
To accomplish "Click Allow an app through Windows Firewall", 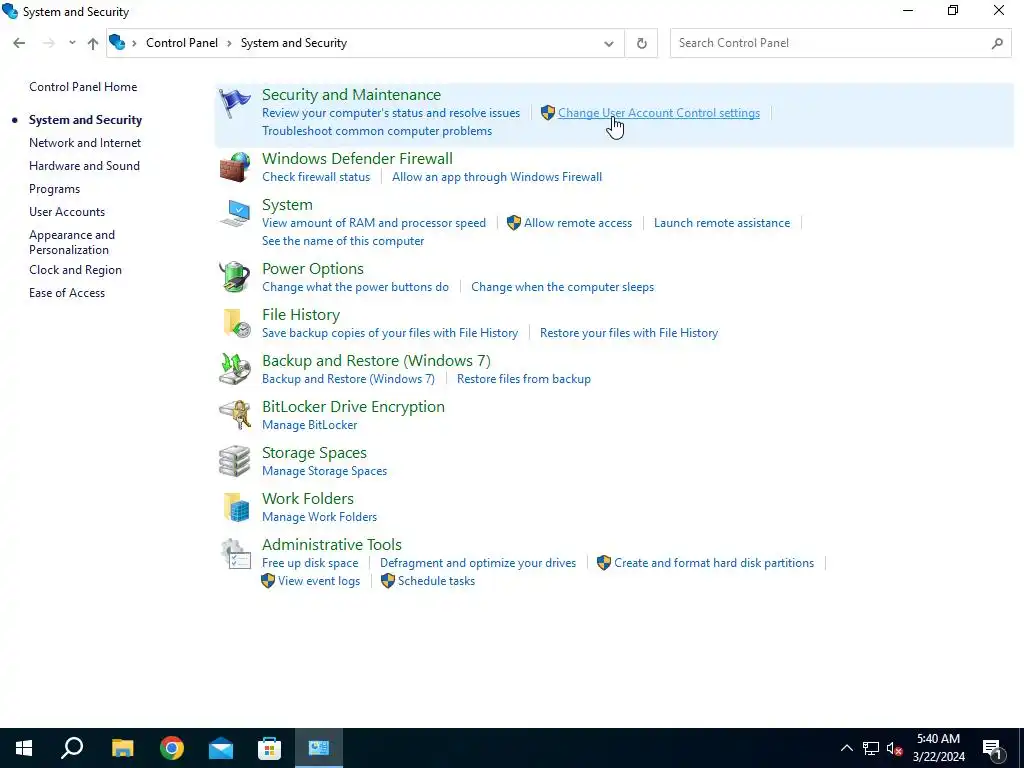I will [497, 177].
